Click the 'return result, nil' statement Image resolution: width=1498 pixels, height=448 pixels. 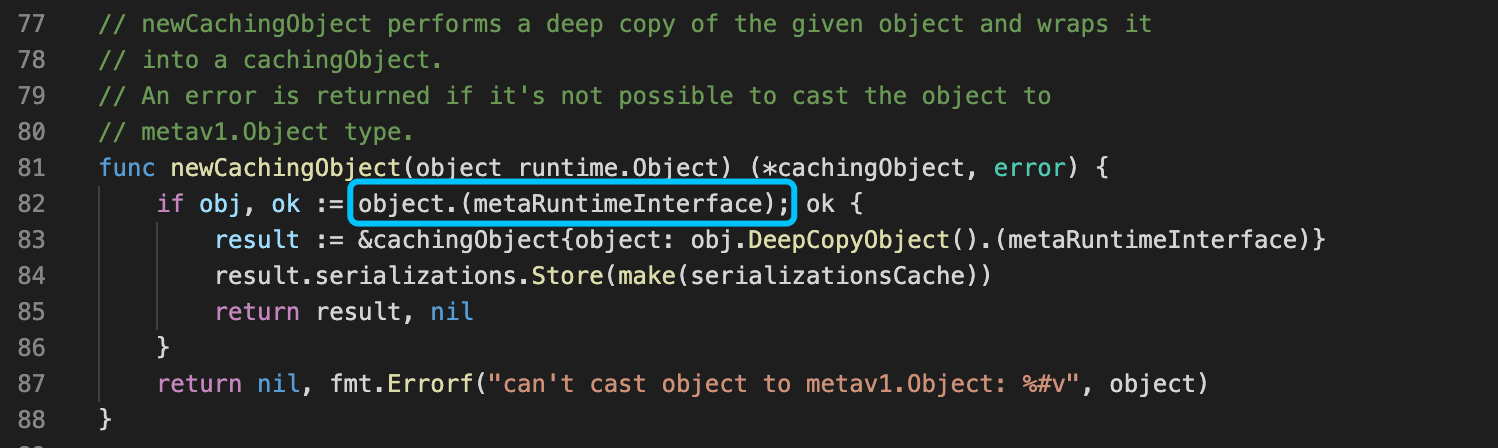pyautogui.click(x=344, y=312)
